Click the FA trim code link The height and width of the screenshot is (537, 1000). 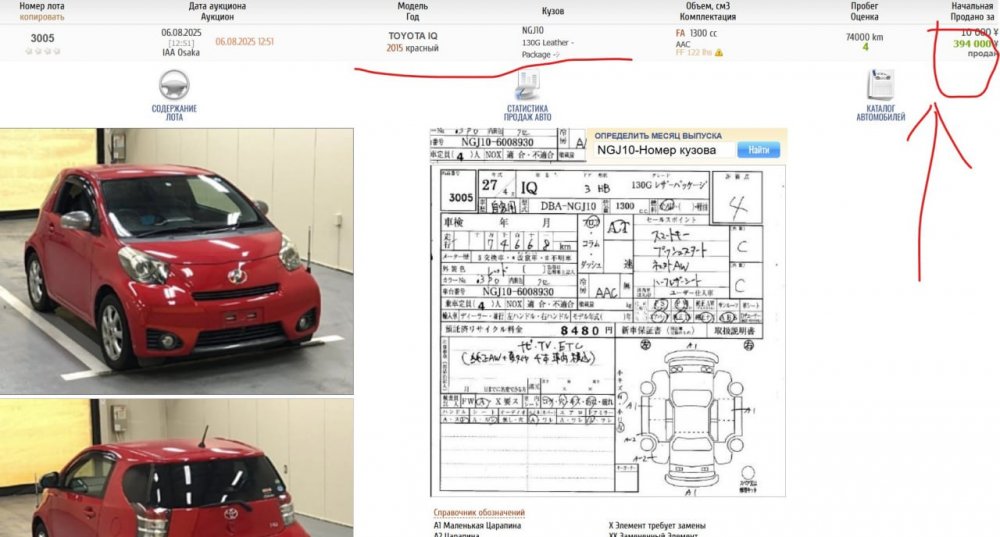click(x=681, y=33)
